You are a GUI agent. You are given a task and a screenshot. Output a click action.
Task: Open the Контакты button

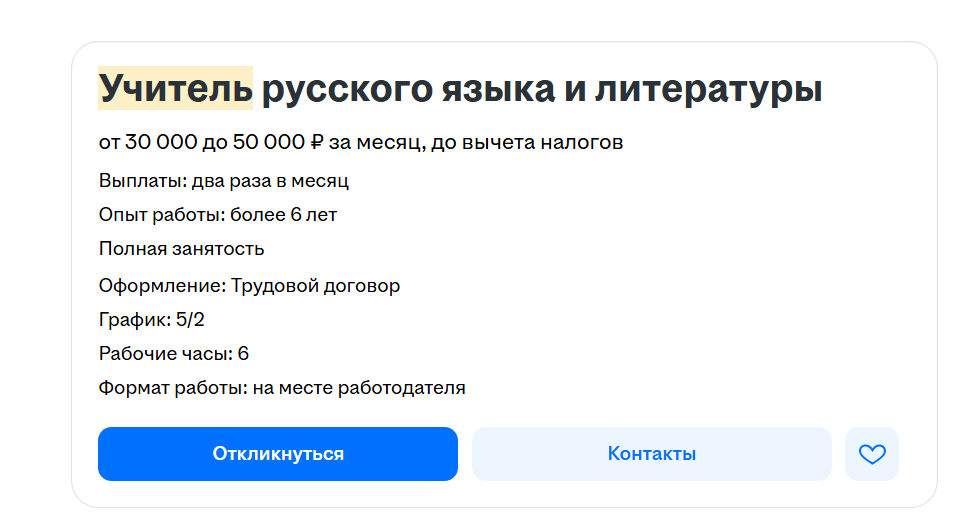coord(651,454)
